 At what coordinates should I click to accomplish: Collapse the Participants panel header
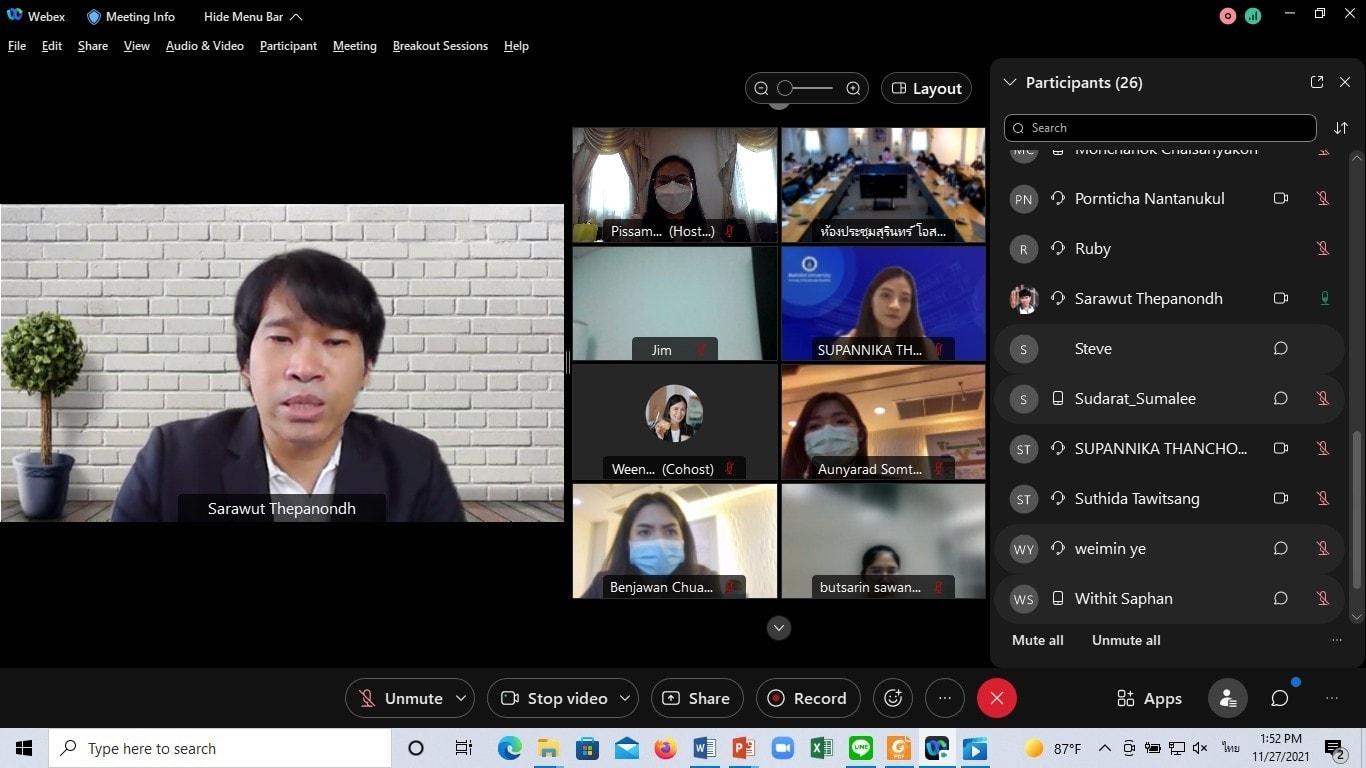(x=1009, y=82)
